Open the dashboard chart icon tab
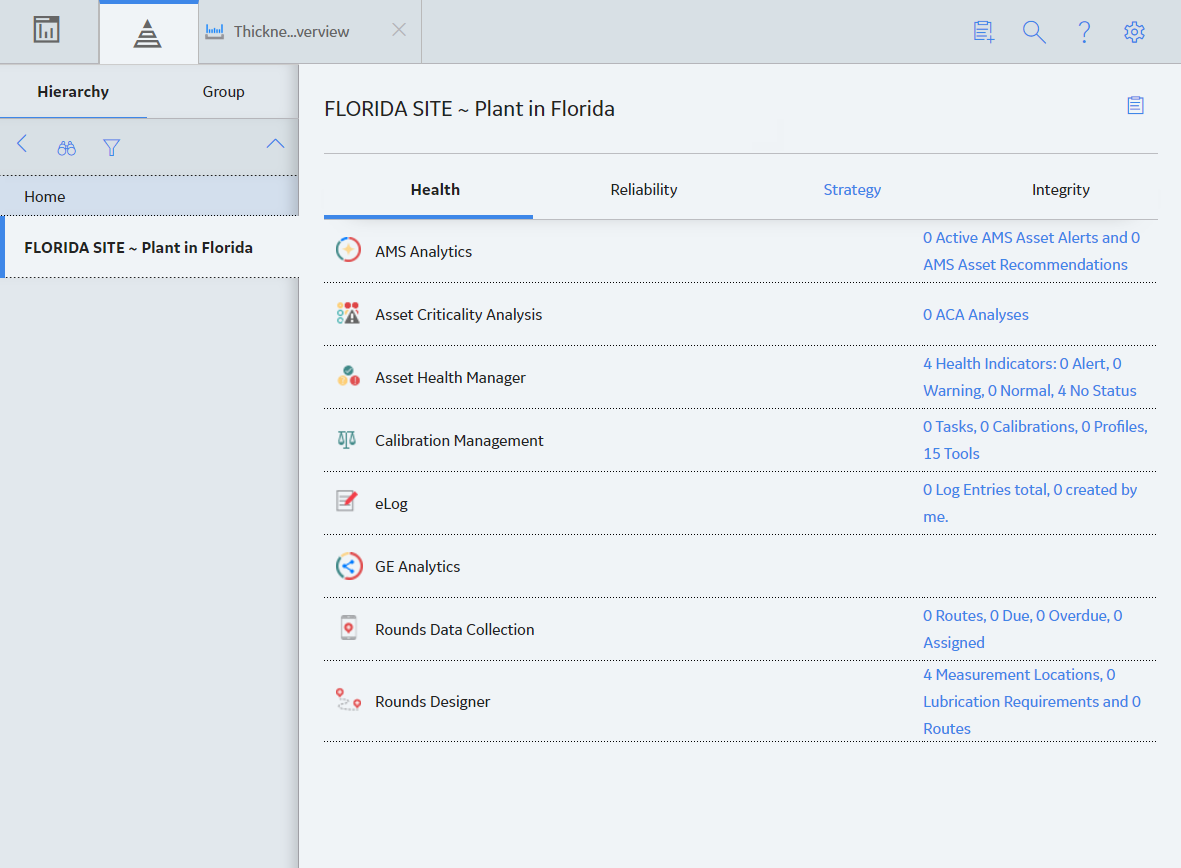This screenshot has height=868, width=1181. point(47,31)
